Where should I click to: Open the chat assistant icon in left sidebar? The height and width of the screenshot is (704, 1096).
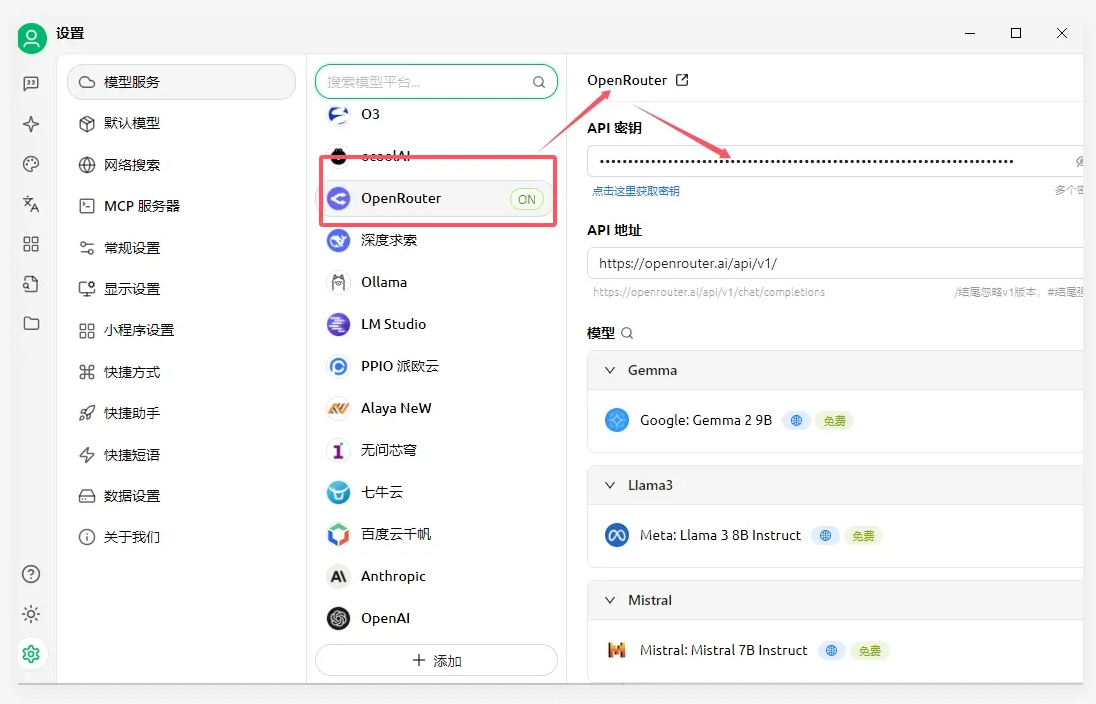[31, 84]
